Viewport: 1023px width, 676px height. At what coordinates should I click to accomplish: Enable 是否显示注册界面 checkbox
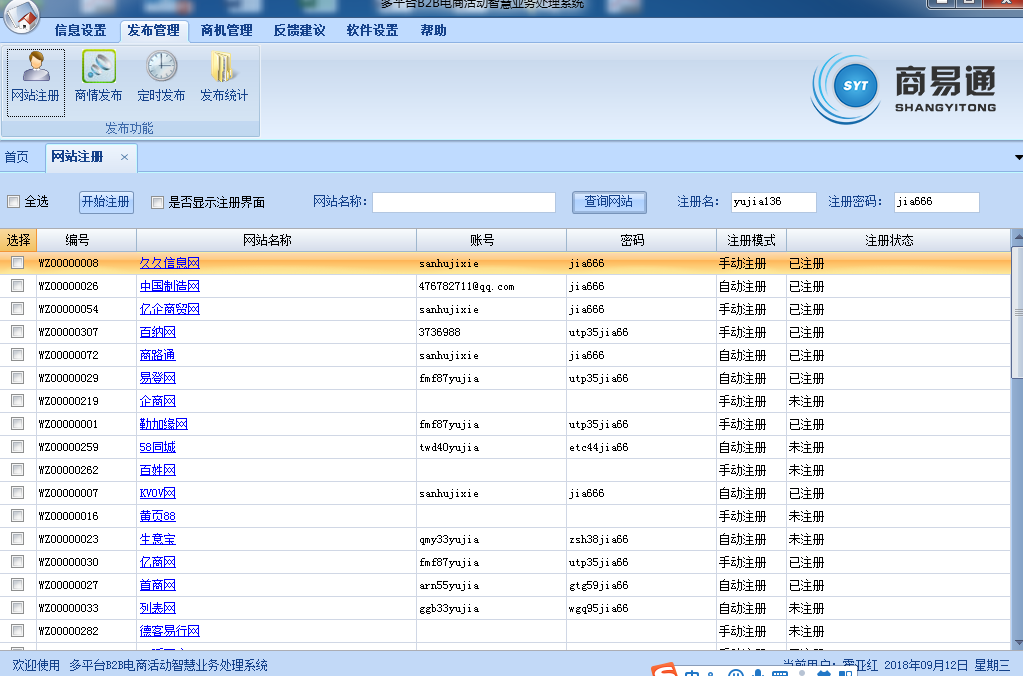click(157, 202)
